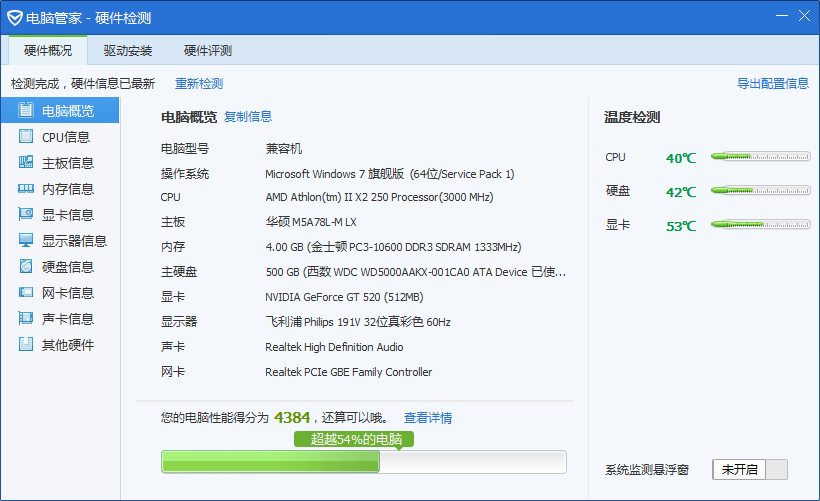Image resolution: width=820 pixels, height=501 pixels.
Task: Click Realtek PCIe GBE Family Controller text
Action: tap(348, 372)
